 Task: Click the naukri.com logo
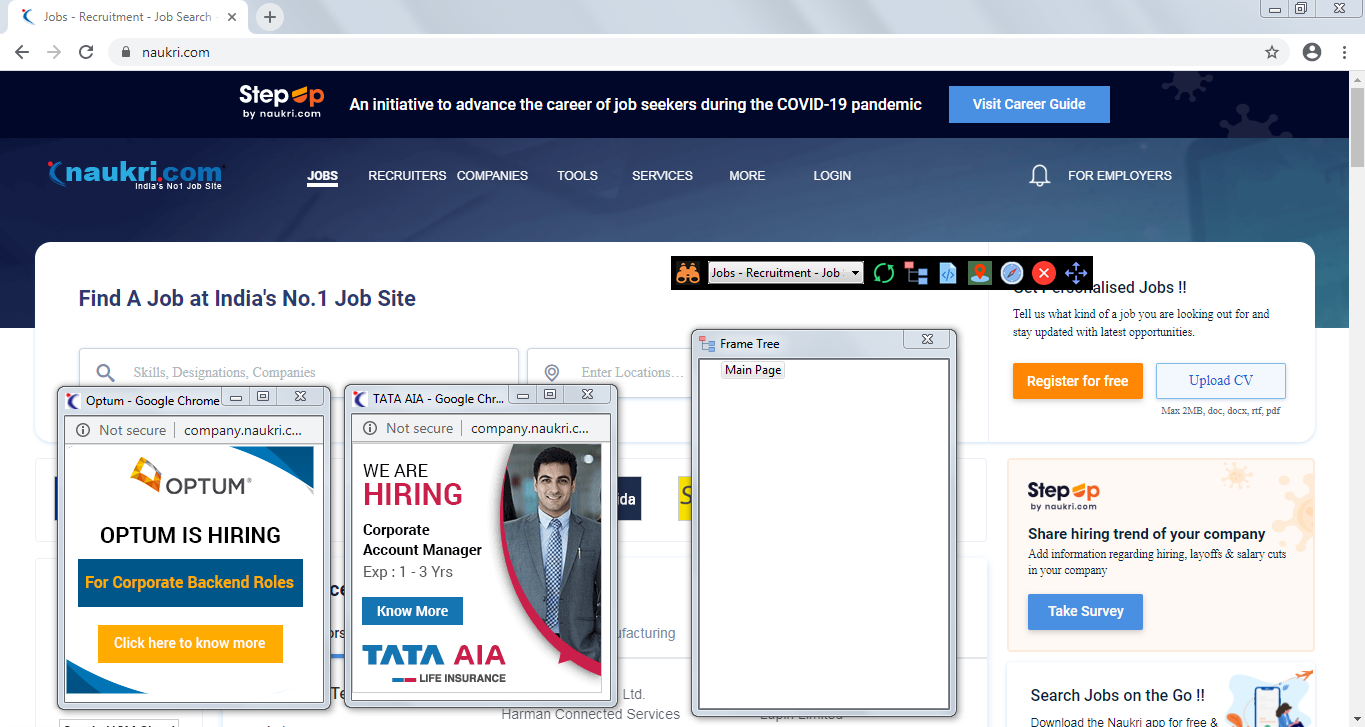tap(136, 175)
